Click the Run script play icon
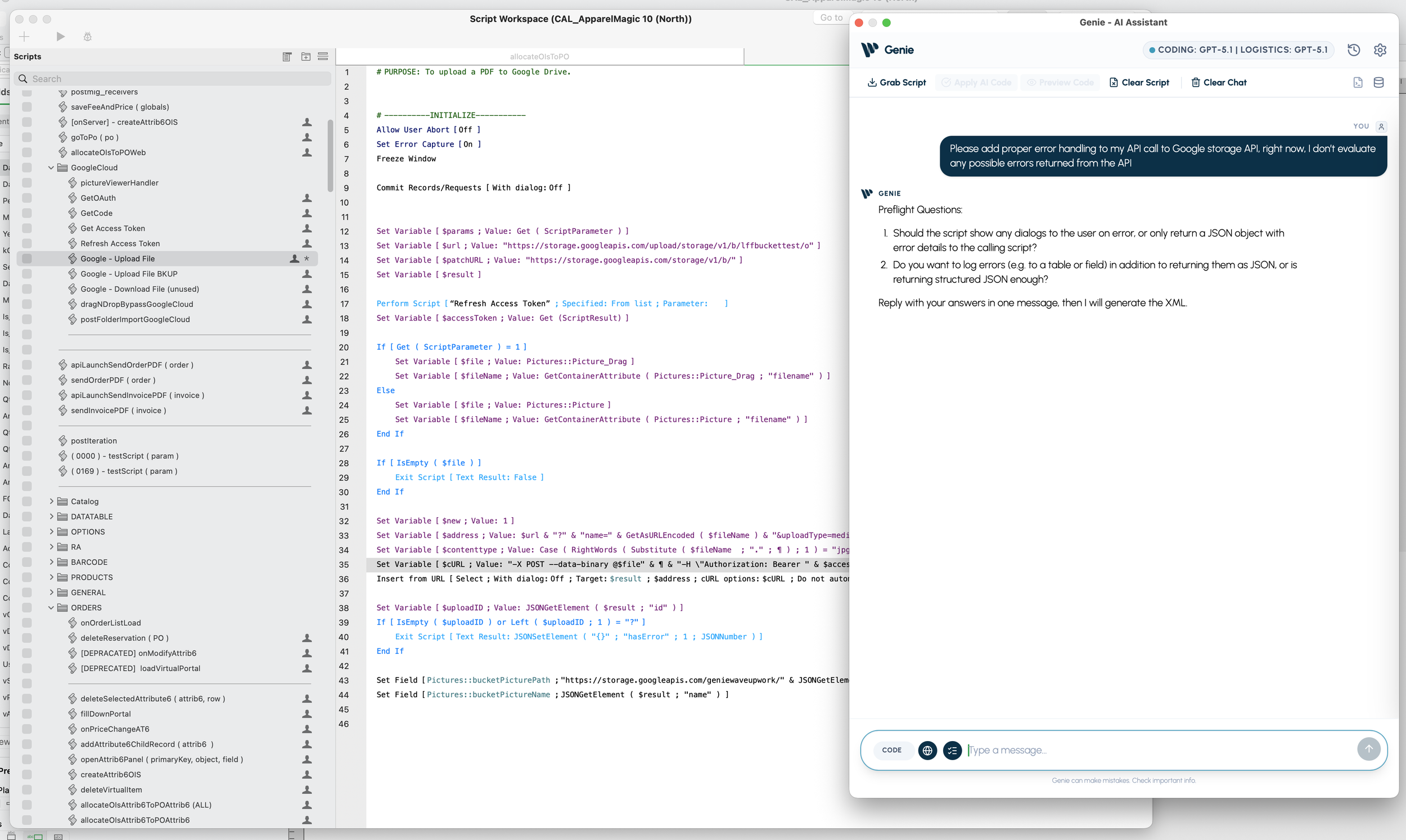The width and height of the screenshot is (1406, 840). 61,37
